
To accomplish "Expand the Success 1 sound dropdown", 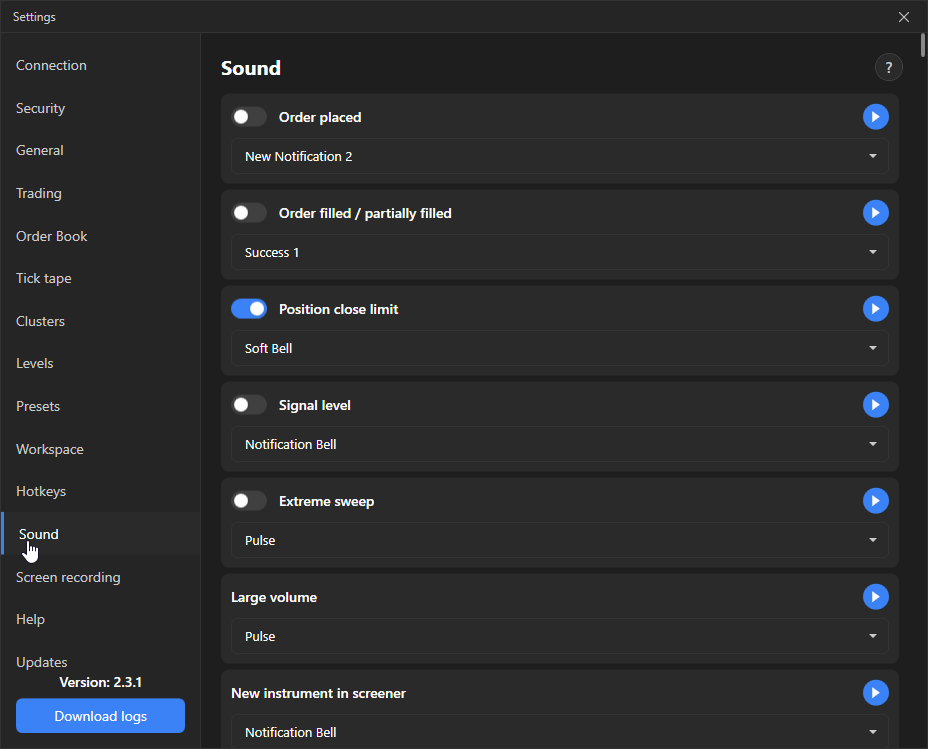I will coord(559,252).
